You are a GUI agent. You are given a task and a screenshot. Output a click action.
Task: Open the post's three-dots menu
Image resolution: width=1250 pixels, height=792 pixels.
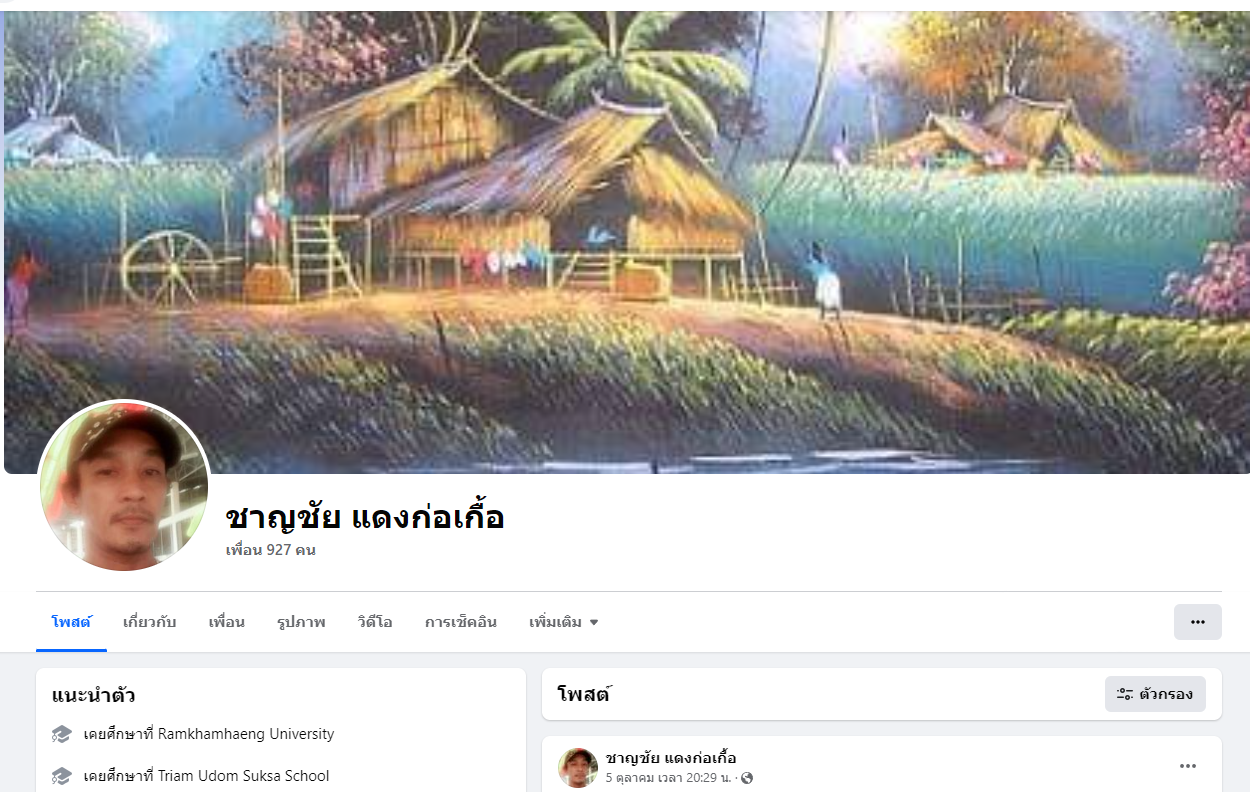click(1188, 766)
